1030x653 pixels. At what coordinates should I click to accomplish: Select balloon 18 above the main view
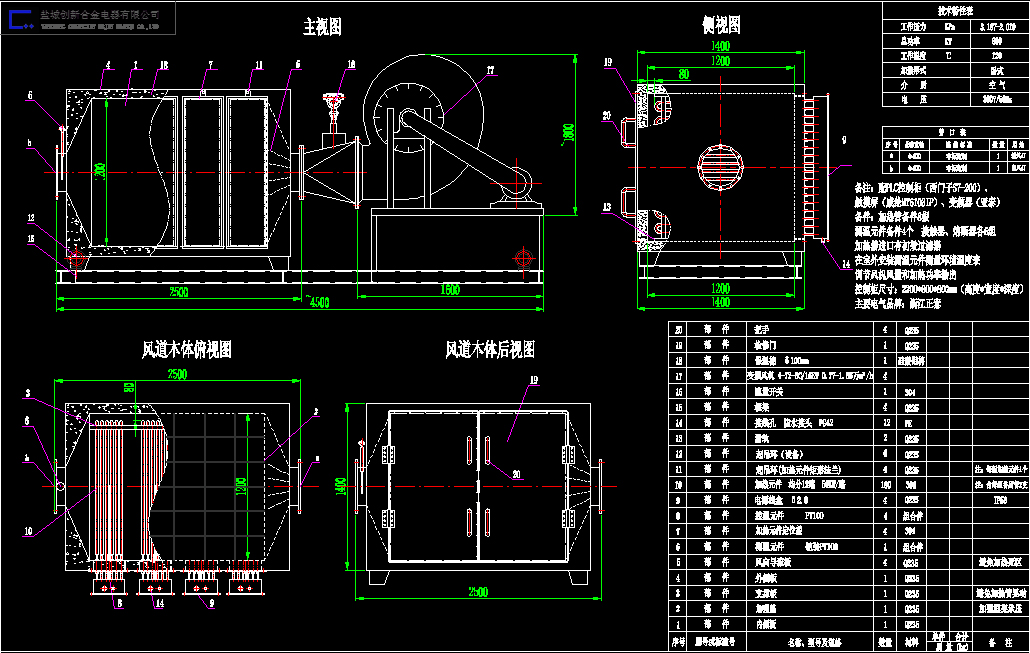(164, 65)
